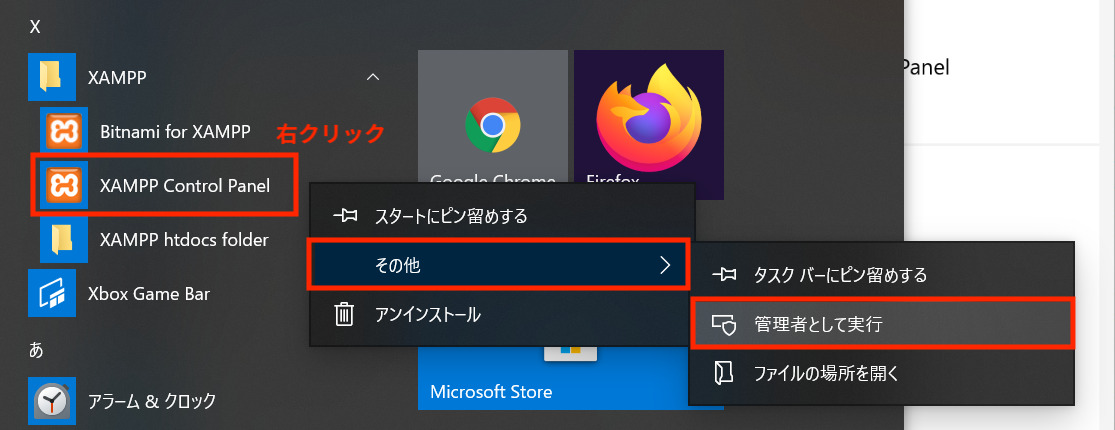The image size is (1115, 430).
Task: Open Xbox Game Bar icon
Action: pyautogui.click(x=51, y=293)
